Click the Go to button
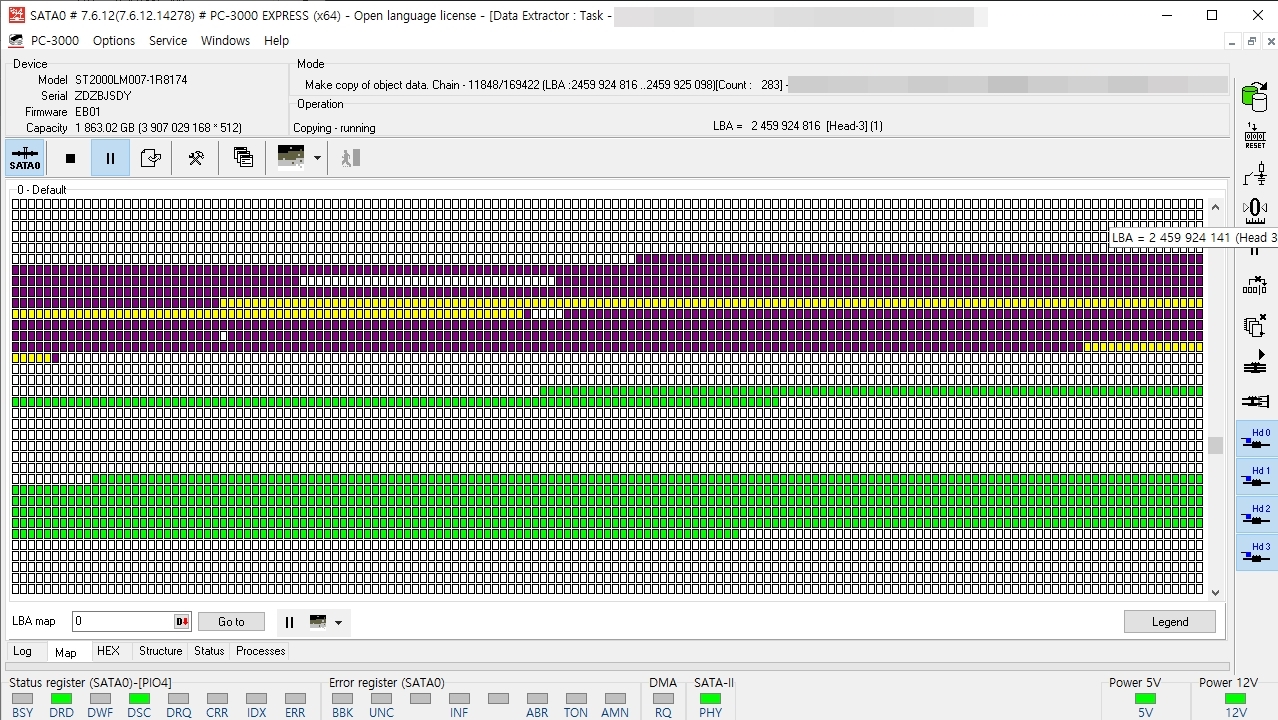1278x720 pixels. click(231, 622)
